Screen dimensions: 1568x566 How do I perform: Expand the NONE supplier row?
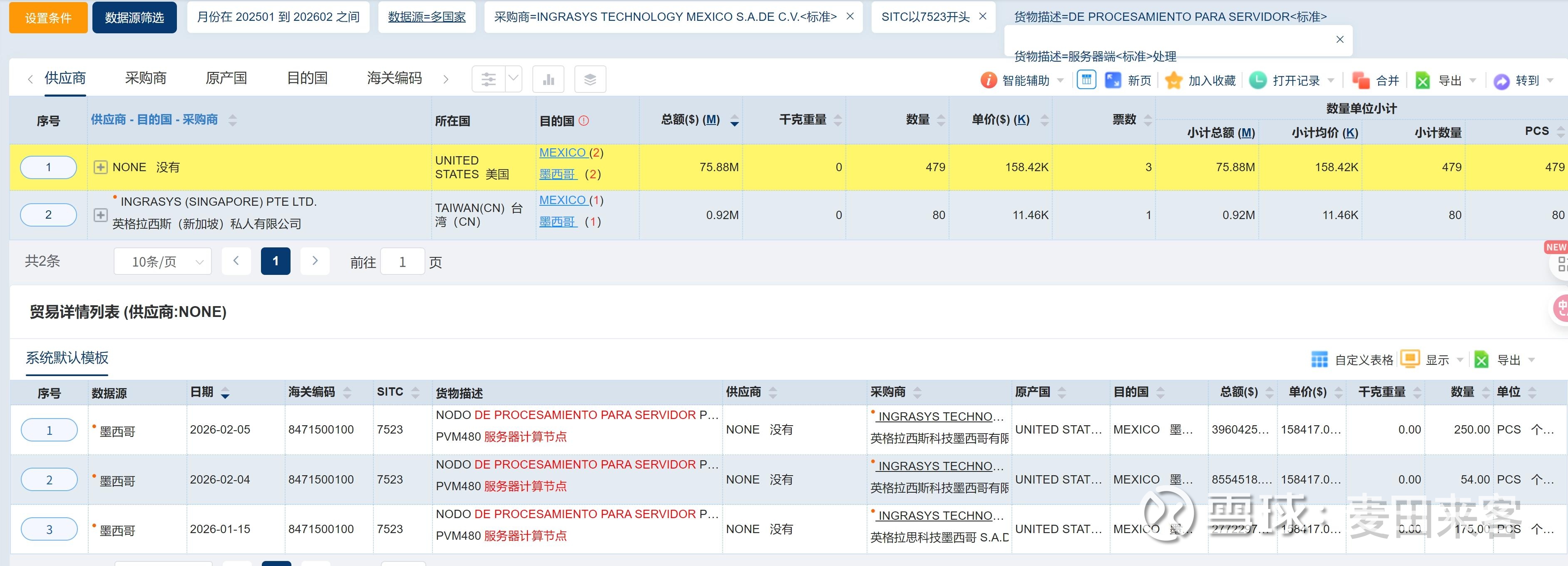click(x=100, y=167)
